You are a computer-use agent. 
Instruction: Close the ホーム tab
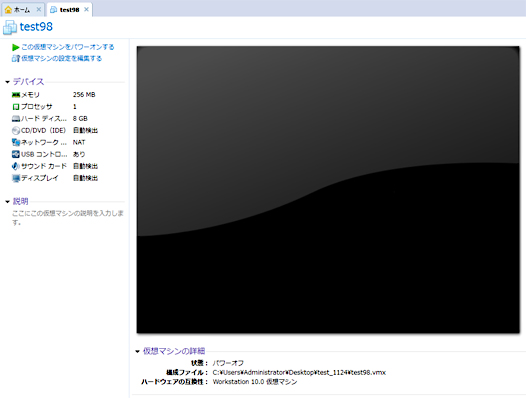pos(39,9)
